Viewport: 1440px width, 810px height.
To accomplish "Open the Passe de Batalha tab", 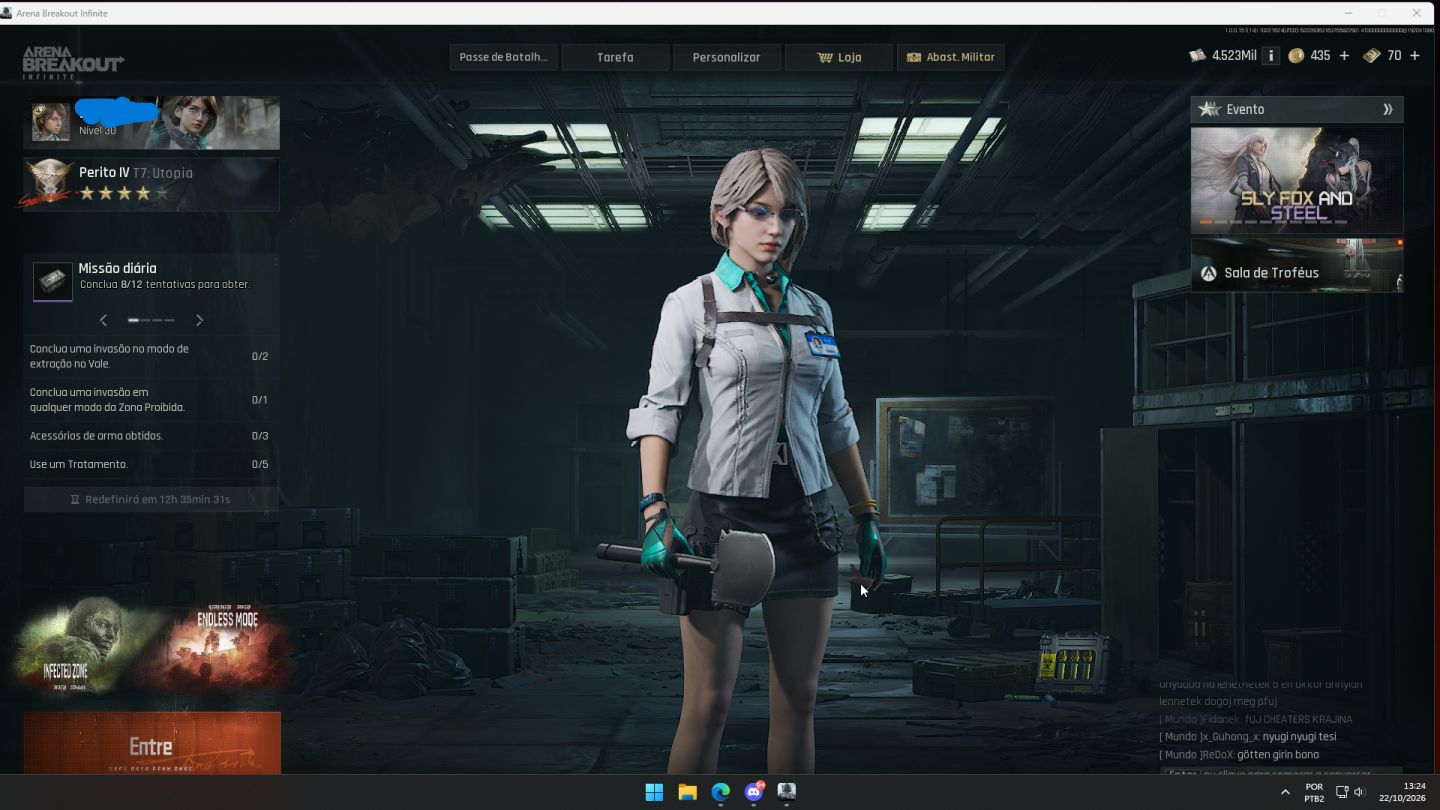I will click(x=503, y=57).
